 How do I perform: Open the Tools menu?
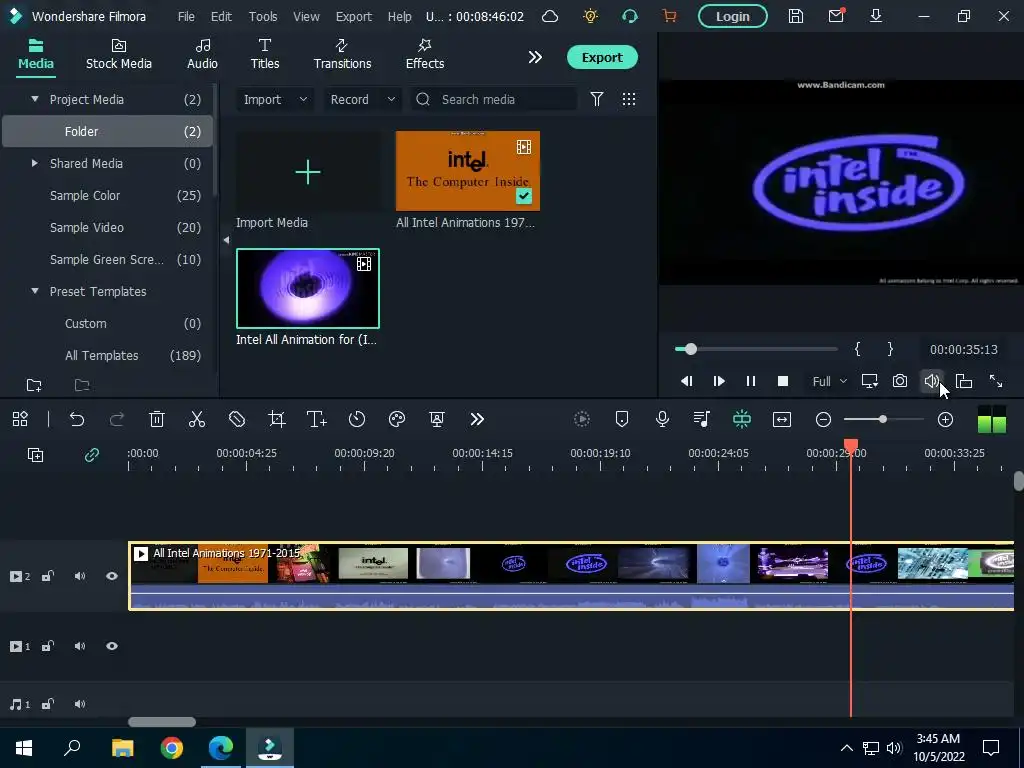(263, 16)
